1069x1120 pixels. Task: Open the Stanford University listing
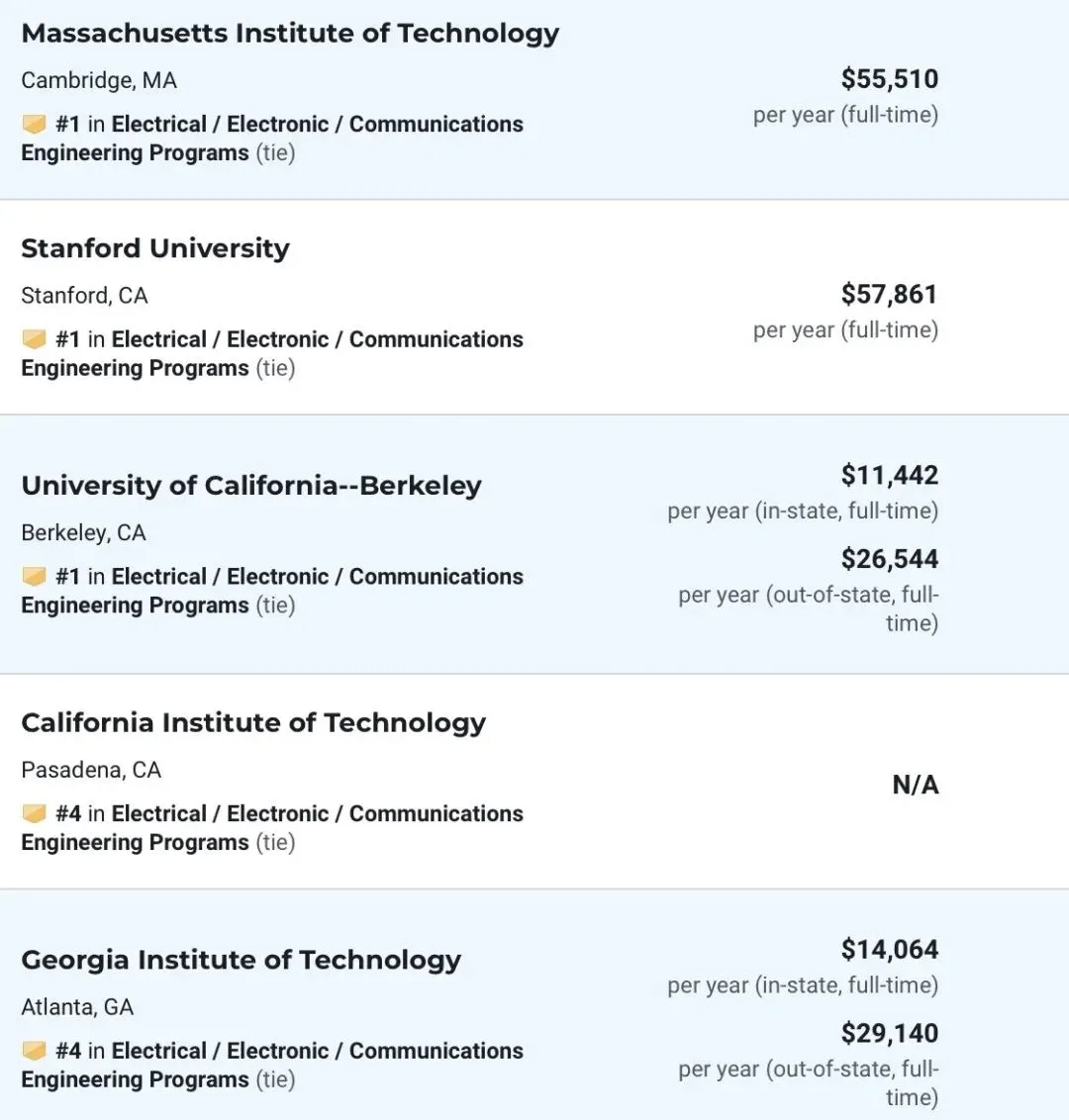tap(155, 248)
